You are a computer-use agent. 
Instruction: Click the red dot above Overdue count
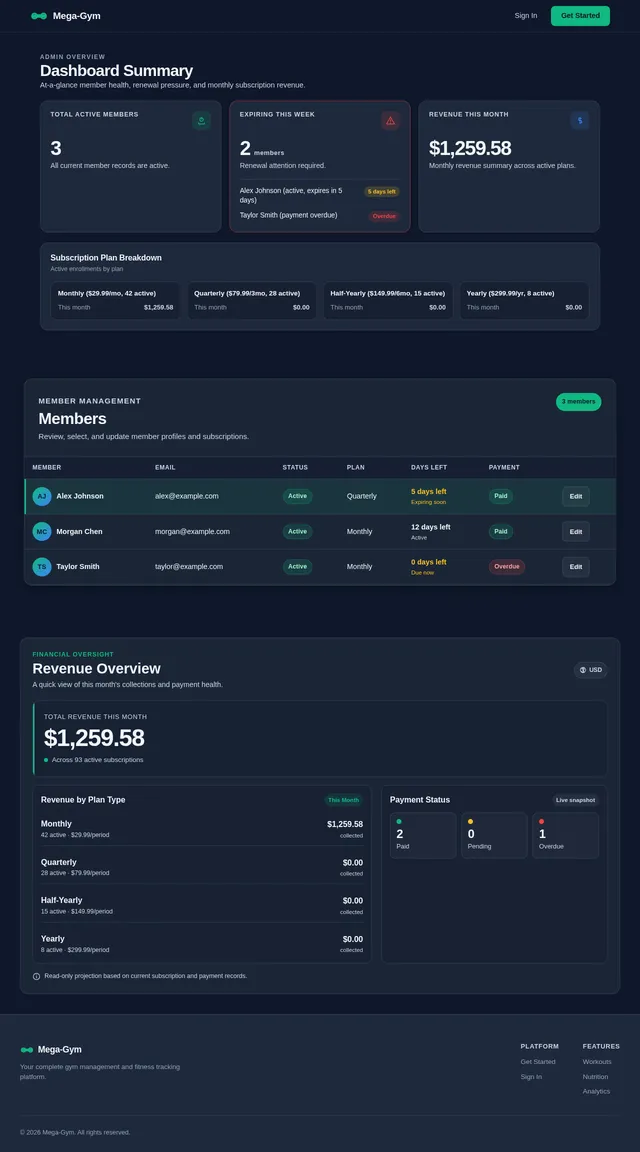point(542,821)
